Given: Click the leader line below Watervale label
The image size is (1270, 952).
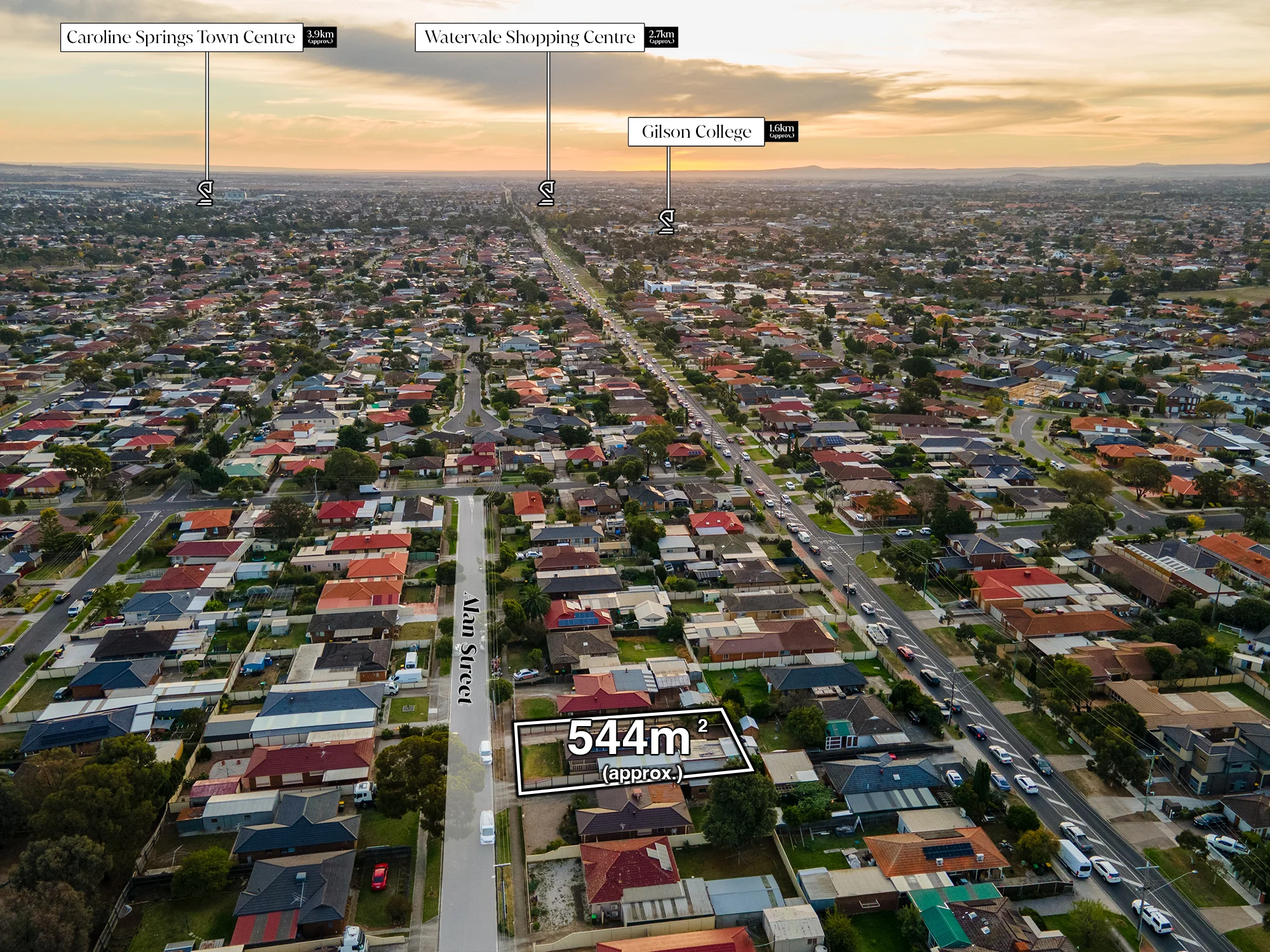Looking at the screenshot, I should click(x=548, y=116).
